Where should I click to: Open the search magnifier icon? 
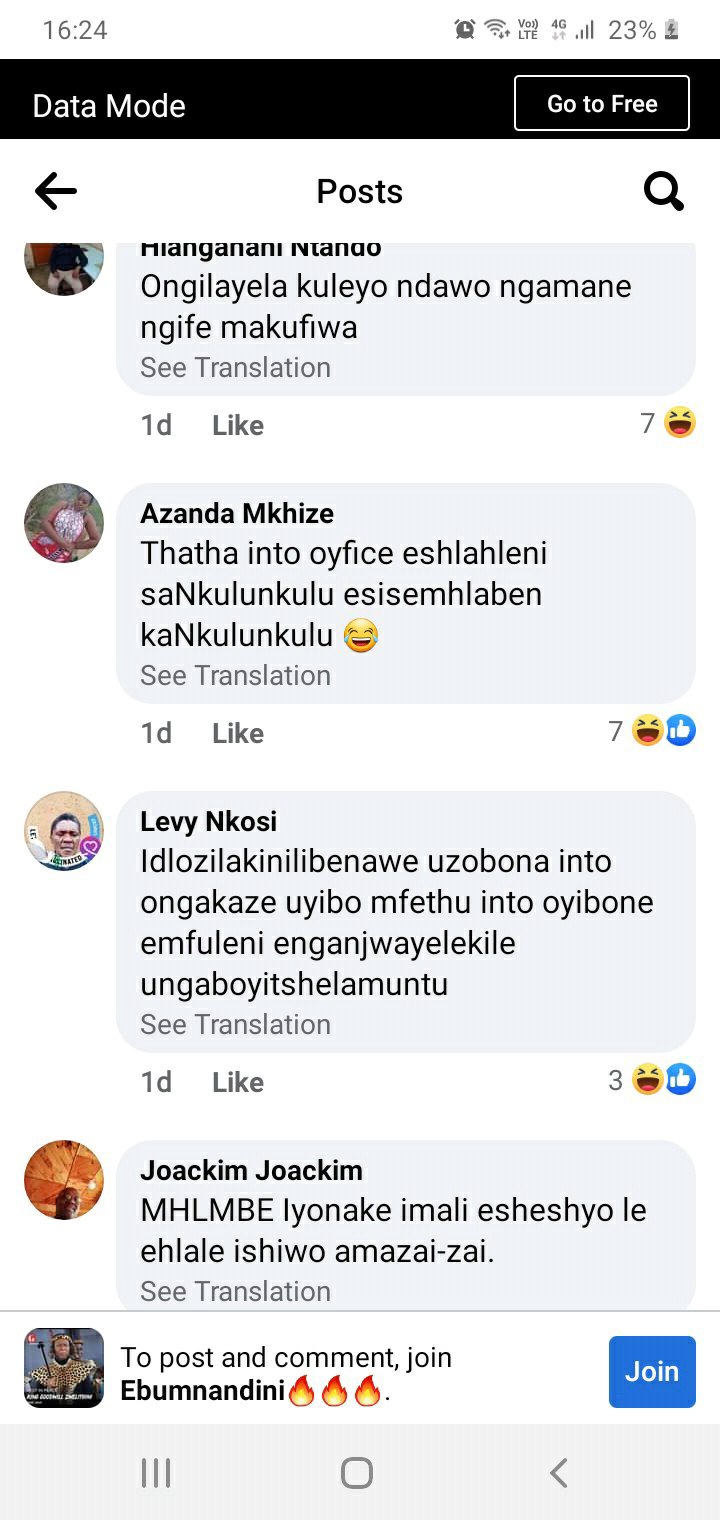[664, 191]
